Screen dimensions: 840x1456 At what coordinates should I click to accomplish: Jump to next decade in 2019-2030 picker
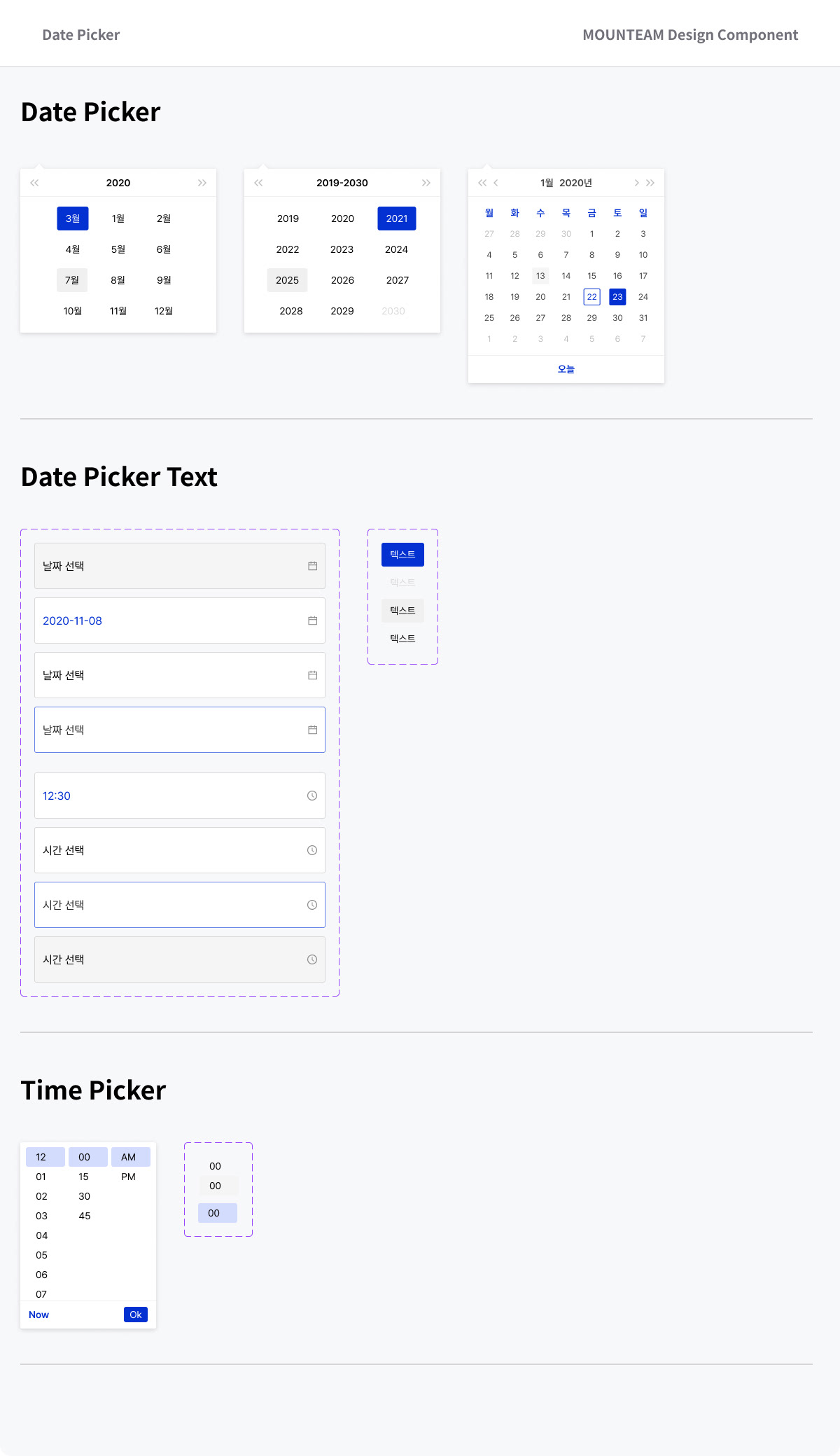pyautogui.click(x=426, y=183)
